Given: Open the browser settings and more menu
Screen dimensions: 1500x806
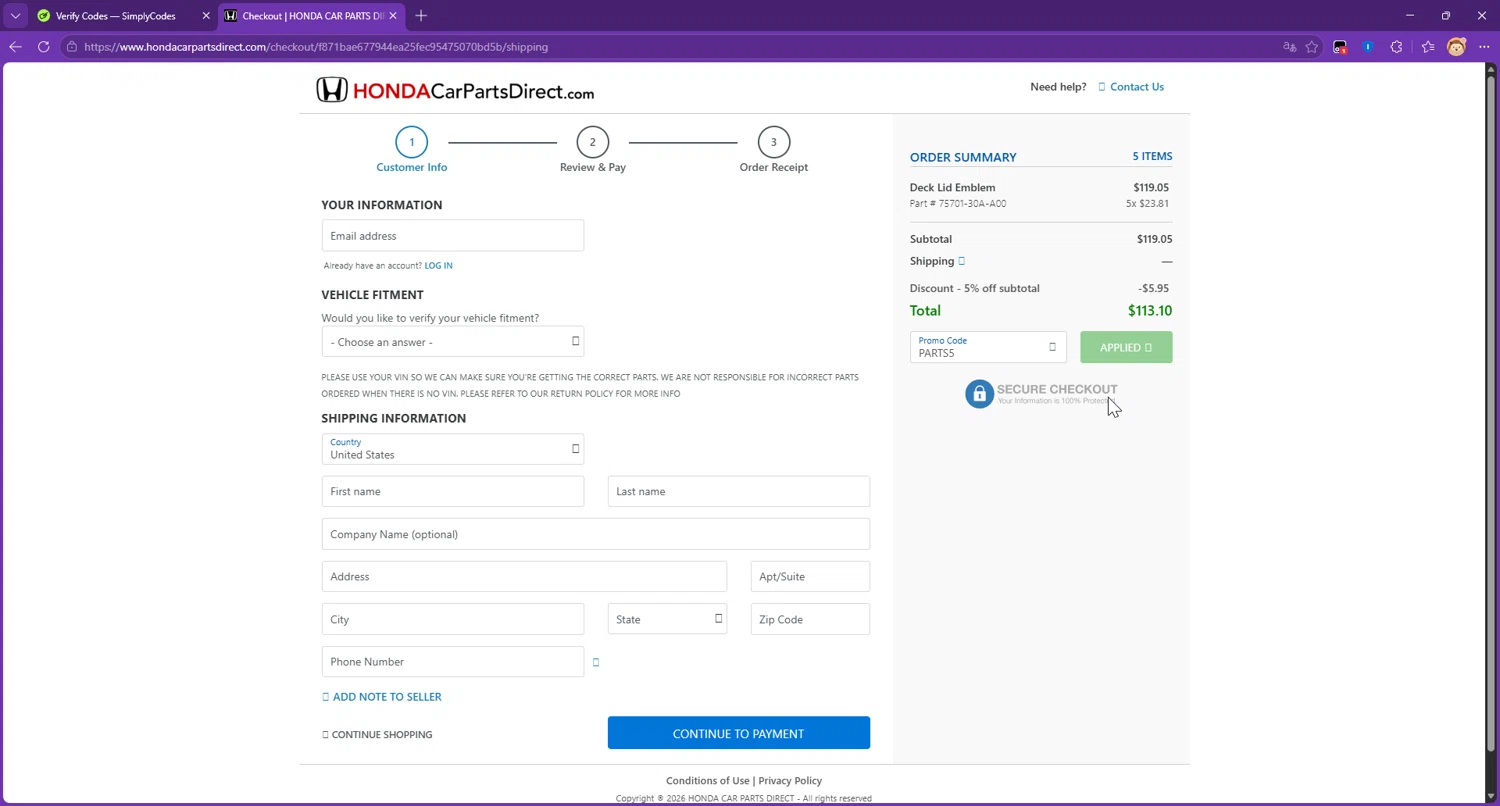Looking at the screenshot, I should pos(1484,47).
